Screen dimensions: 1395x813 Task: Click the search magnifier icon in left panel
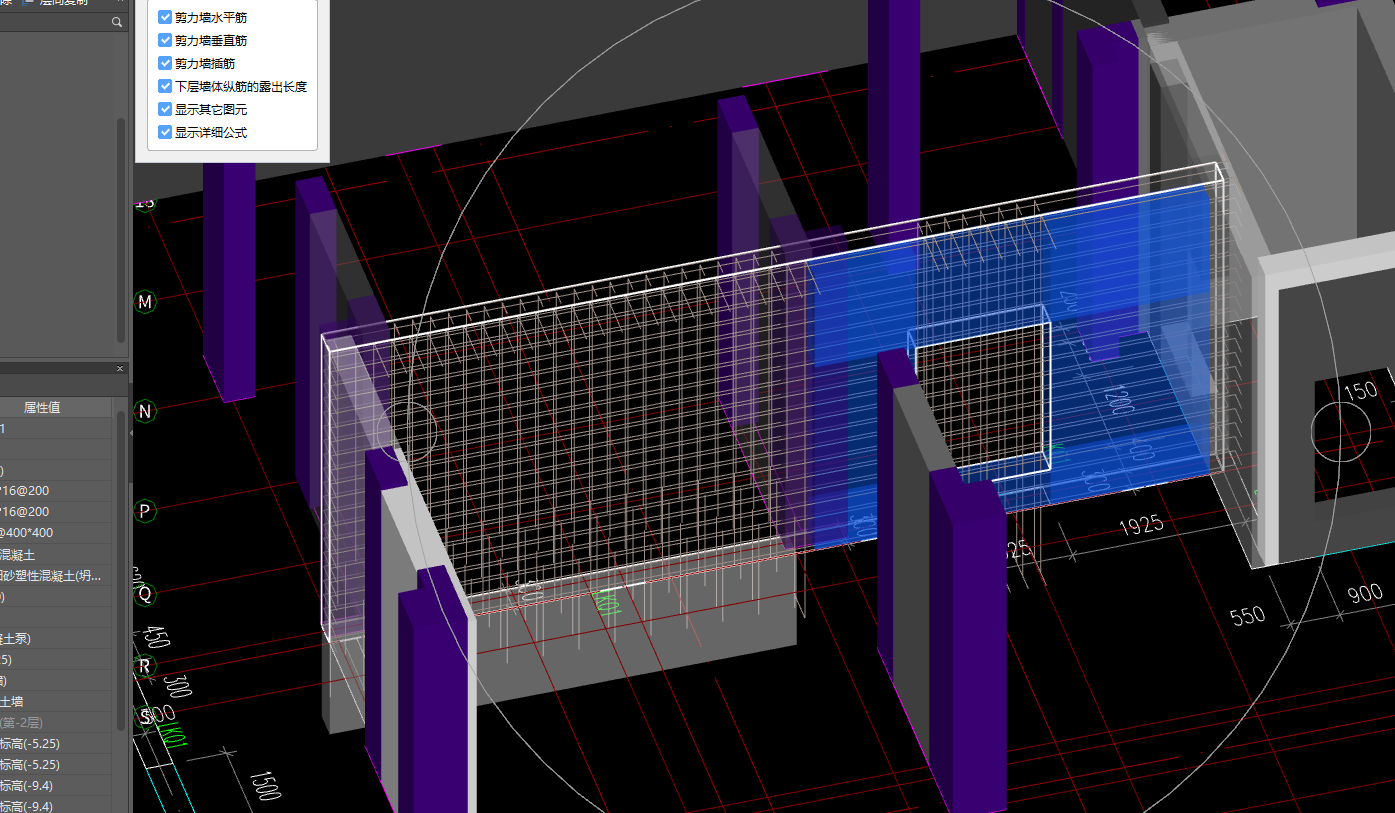[117, 22]
